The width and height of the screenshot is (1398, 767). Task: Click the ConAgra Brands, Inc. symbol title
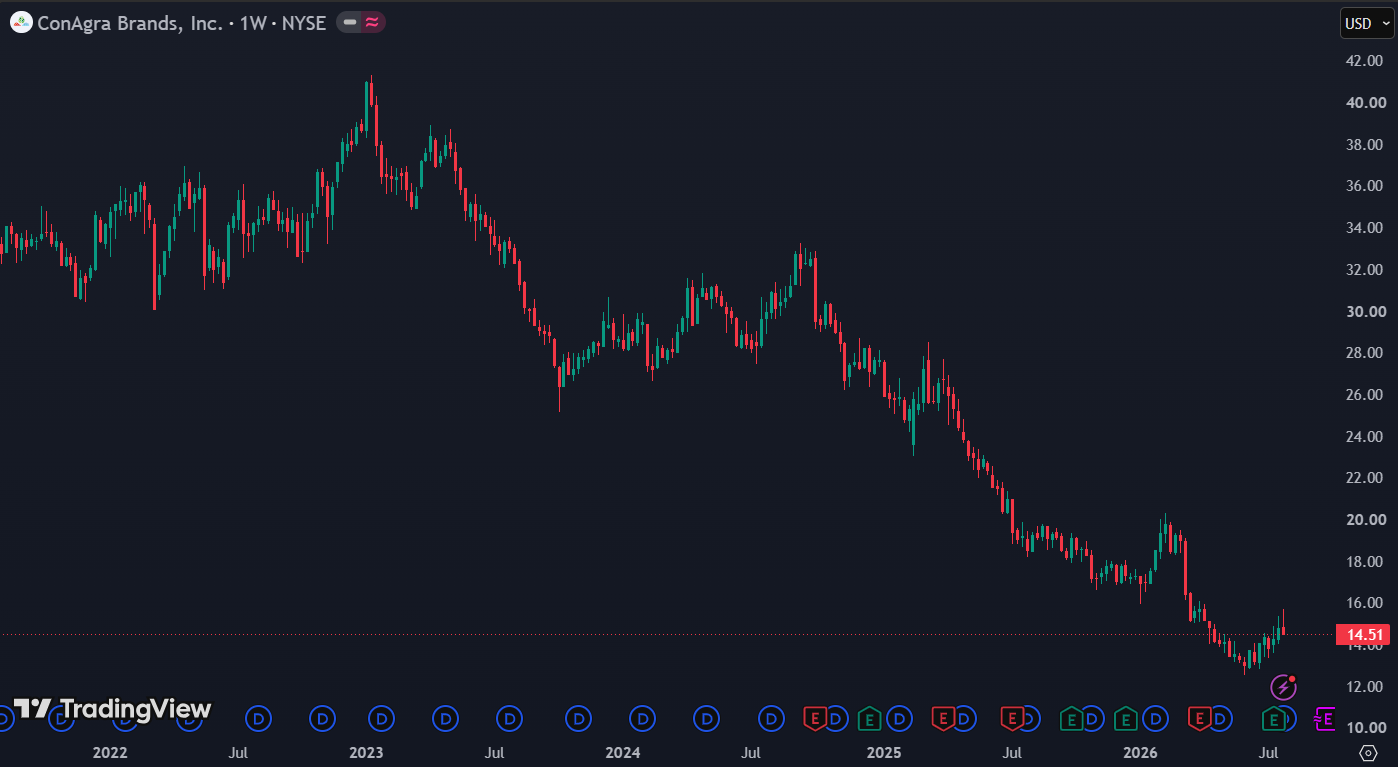[x=130, y=22]
